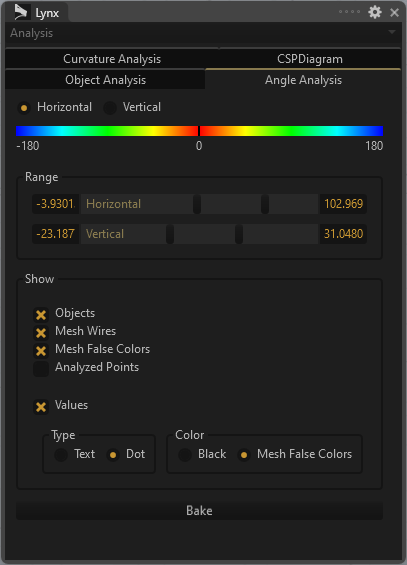Open the CSPDiagram tab
The image size is (407, 565).
click(310, 59)
